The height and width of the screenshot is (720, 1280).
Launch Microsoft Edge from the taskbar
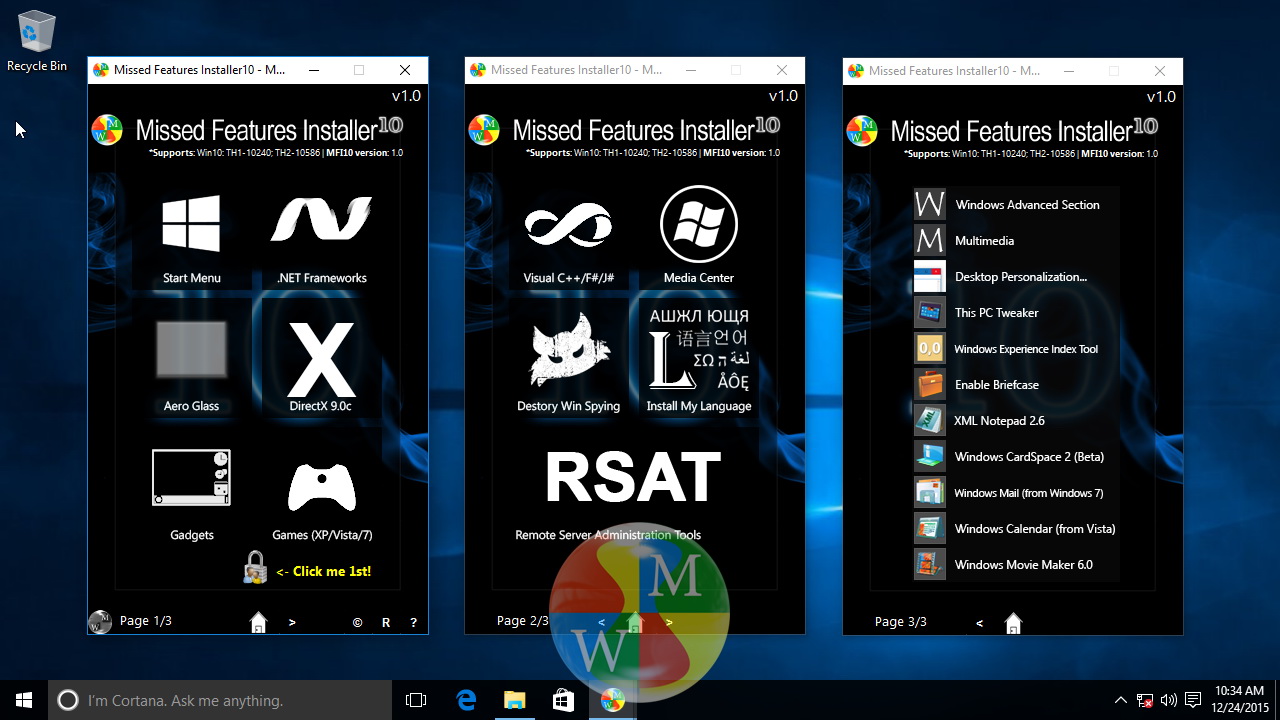click(466, 700)
